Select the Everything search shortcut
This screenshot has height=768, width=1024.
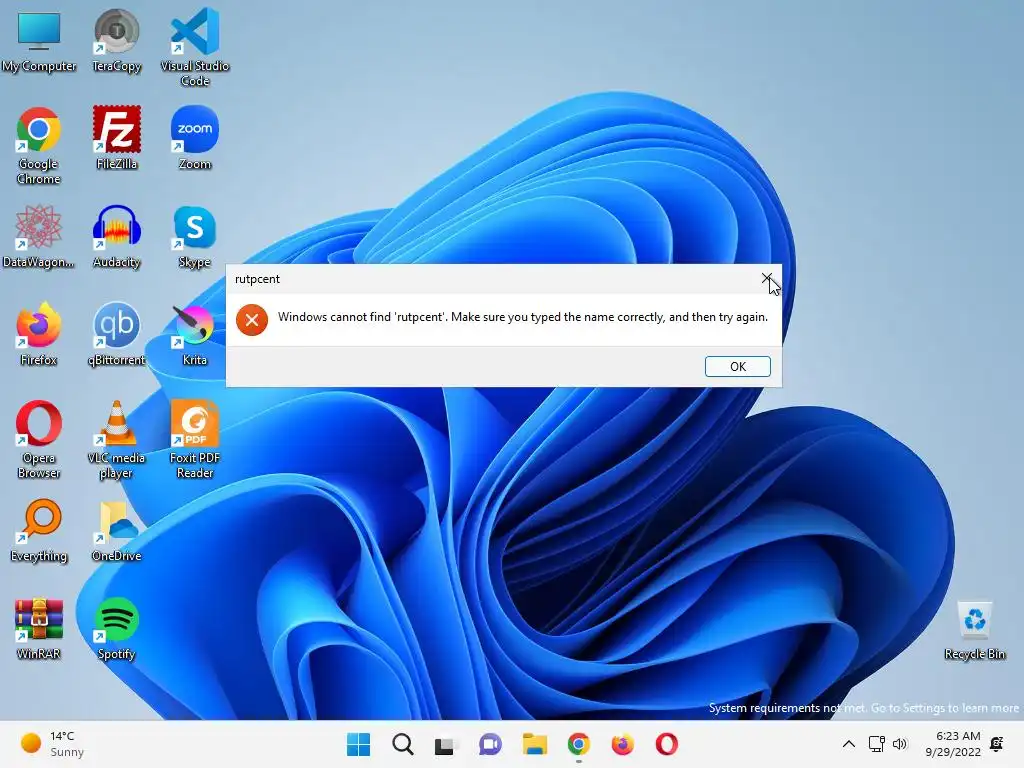[39, 530]
